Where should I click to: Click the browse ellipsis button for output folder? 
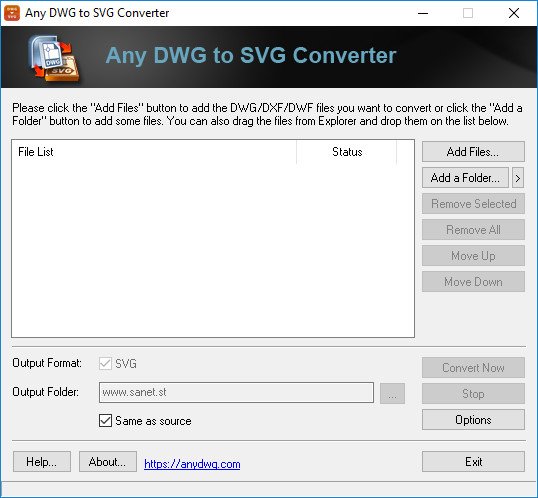393,394
